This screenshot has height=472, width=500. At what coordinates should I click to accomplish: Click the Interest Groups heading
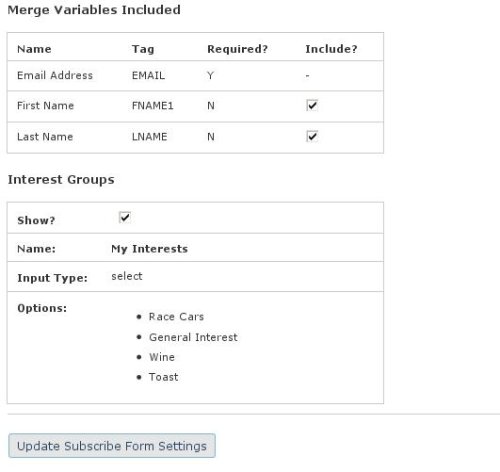tap(61, 180)
